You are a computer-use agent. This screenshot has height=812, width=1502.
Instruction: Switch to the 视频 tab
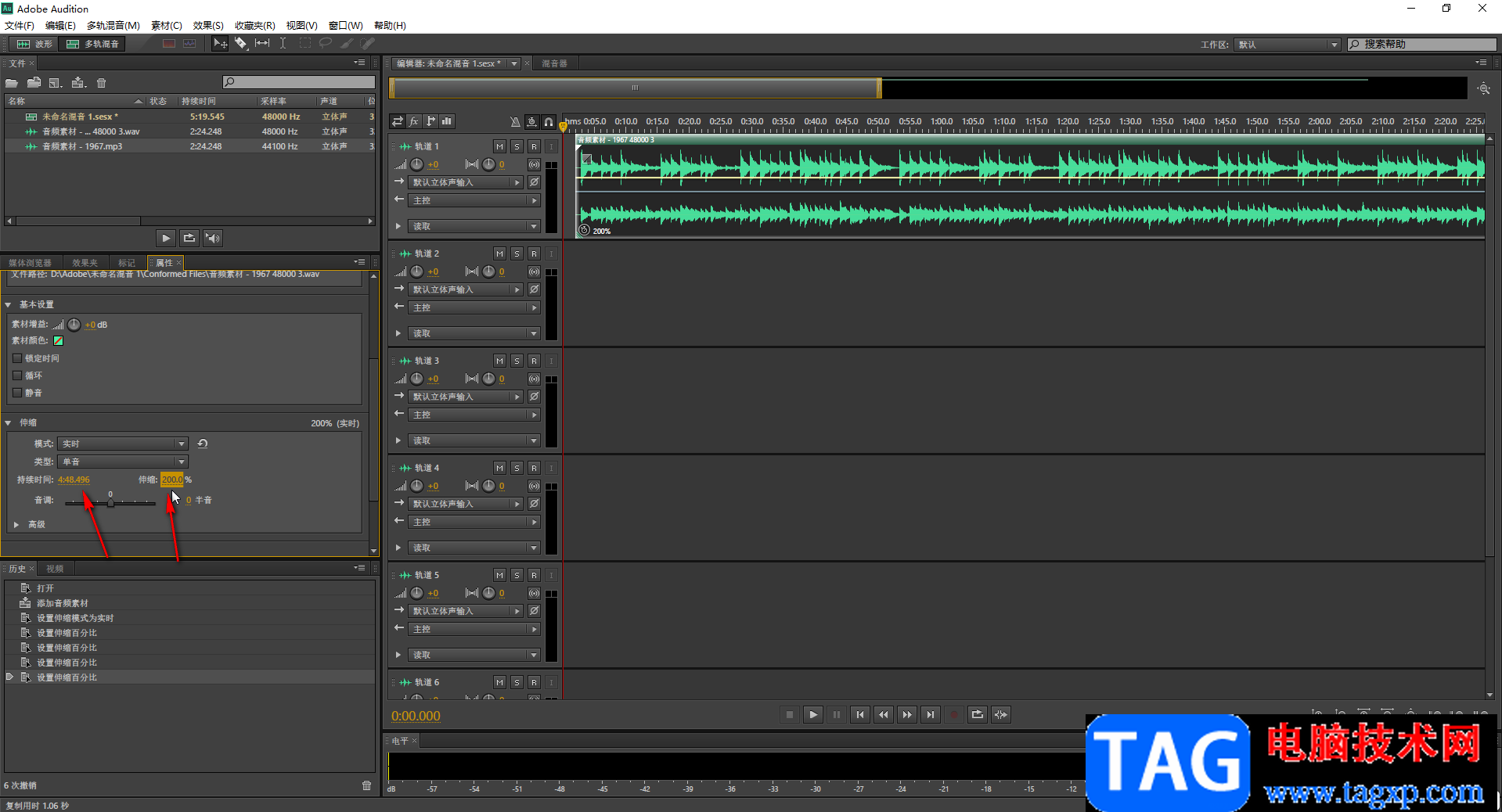click(55, 569)
